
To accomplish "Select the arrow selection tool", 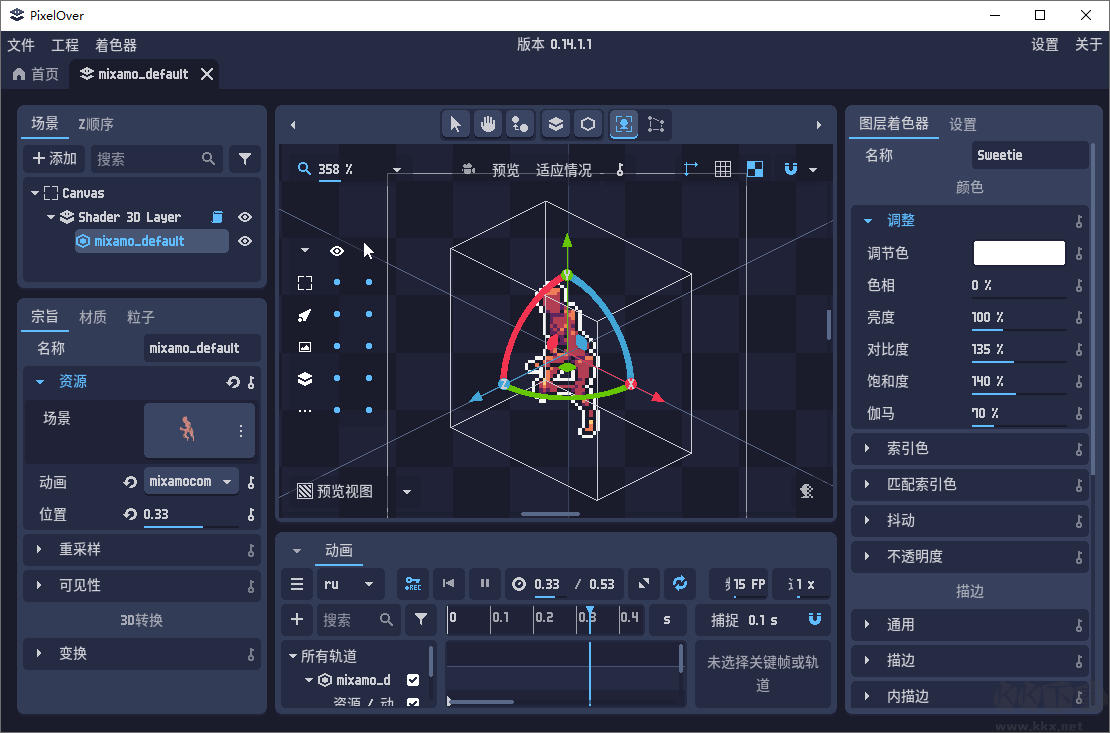I will 455,124.
